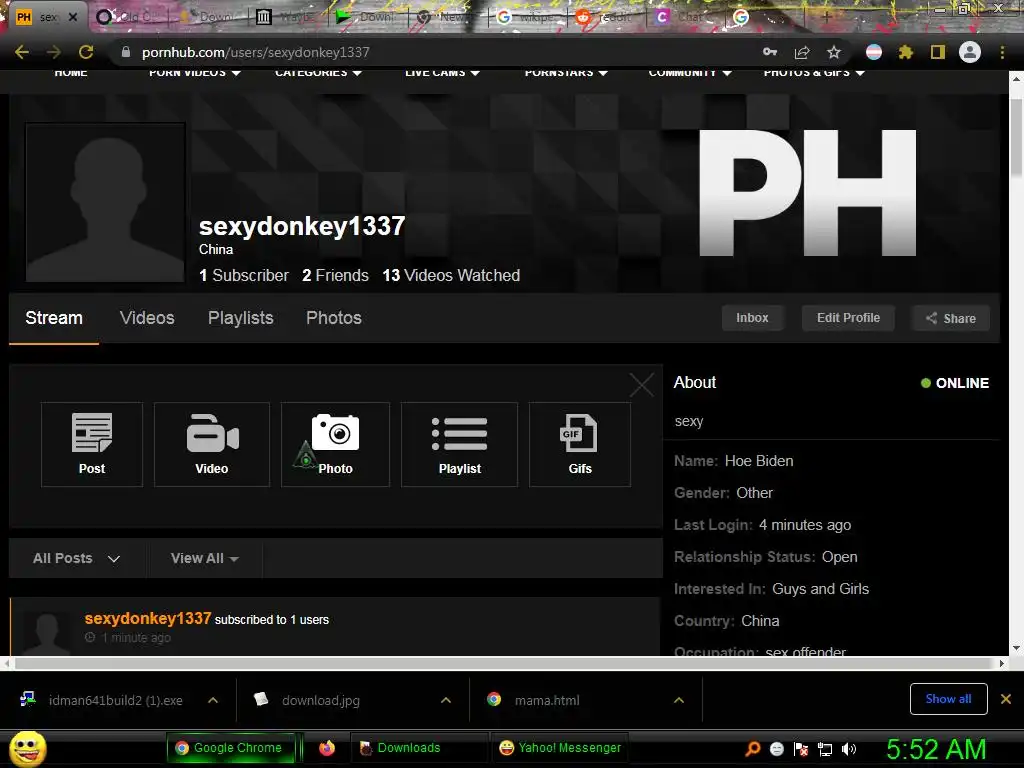Switch to the Videos tab

[147, 318]
